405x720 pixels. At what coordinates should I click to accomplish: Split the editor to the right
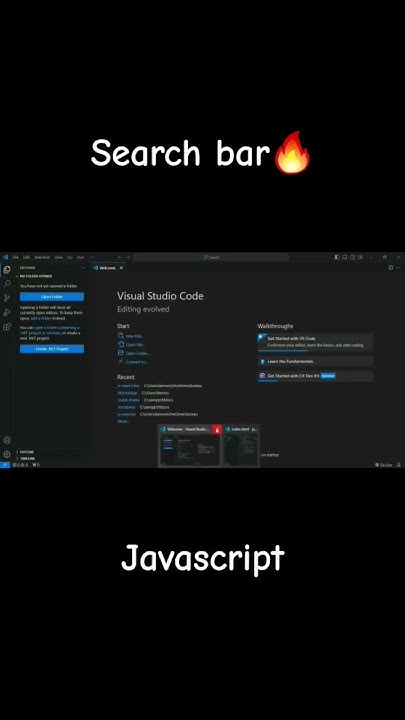tap(390, 268)
